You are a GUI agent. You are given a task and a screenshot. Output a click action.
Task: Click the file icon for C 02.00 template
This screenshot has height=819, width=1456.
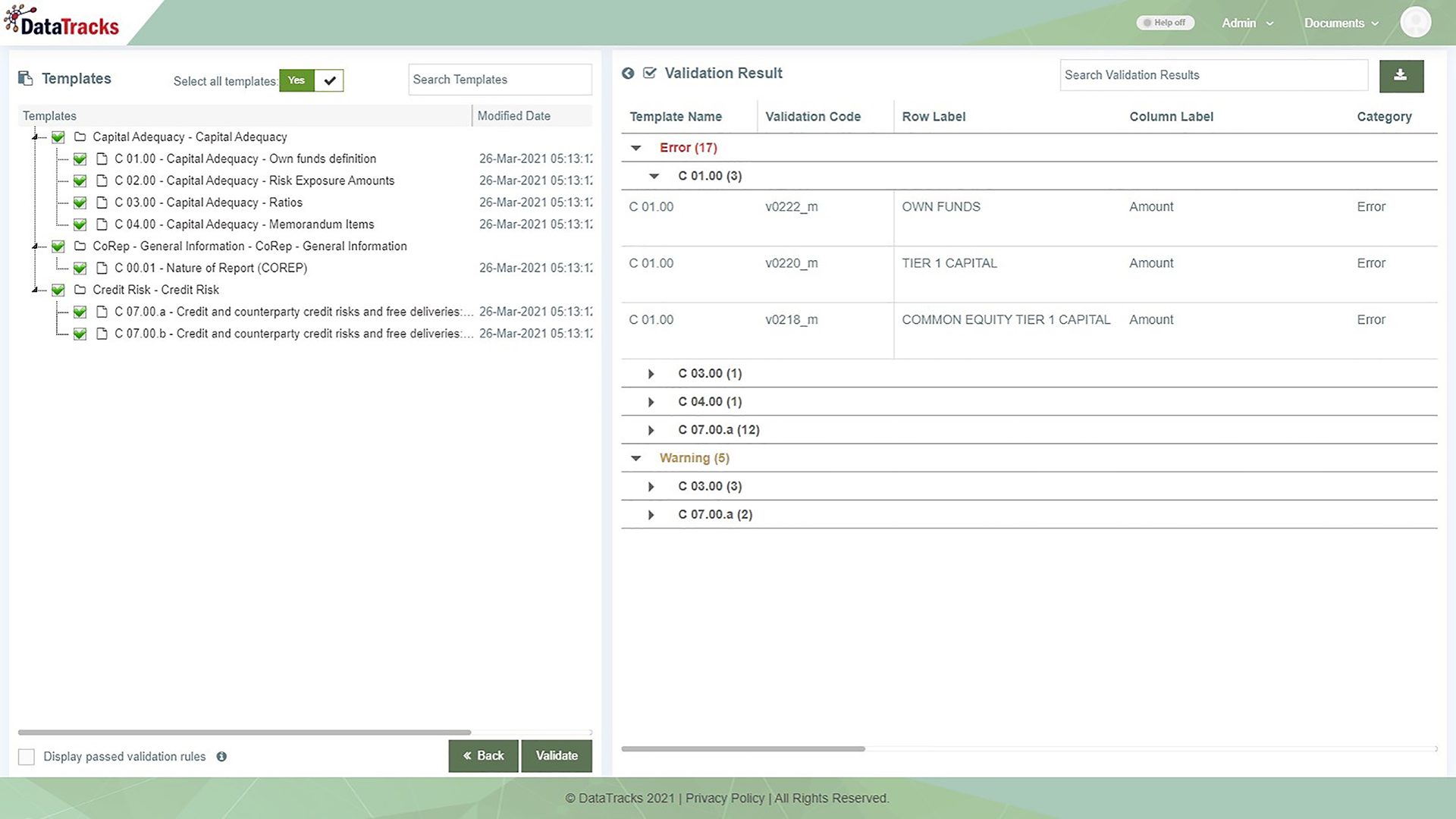tap(102, 180)
